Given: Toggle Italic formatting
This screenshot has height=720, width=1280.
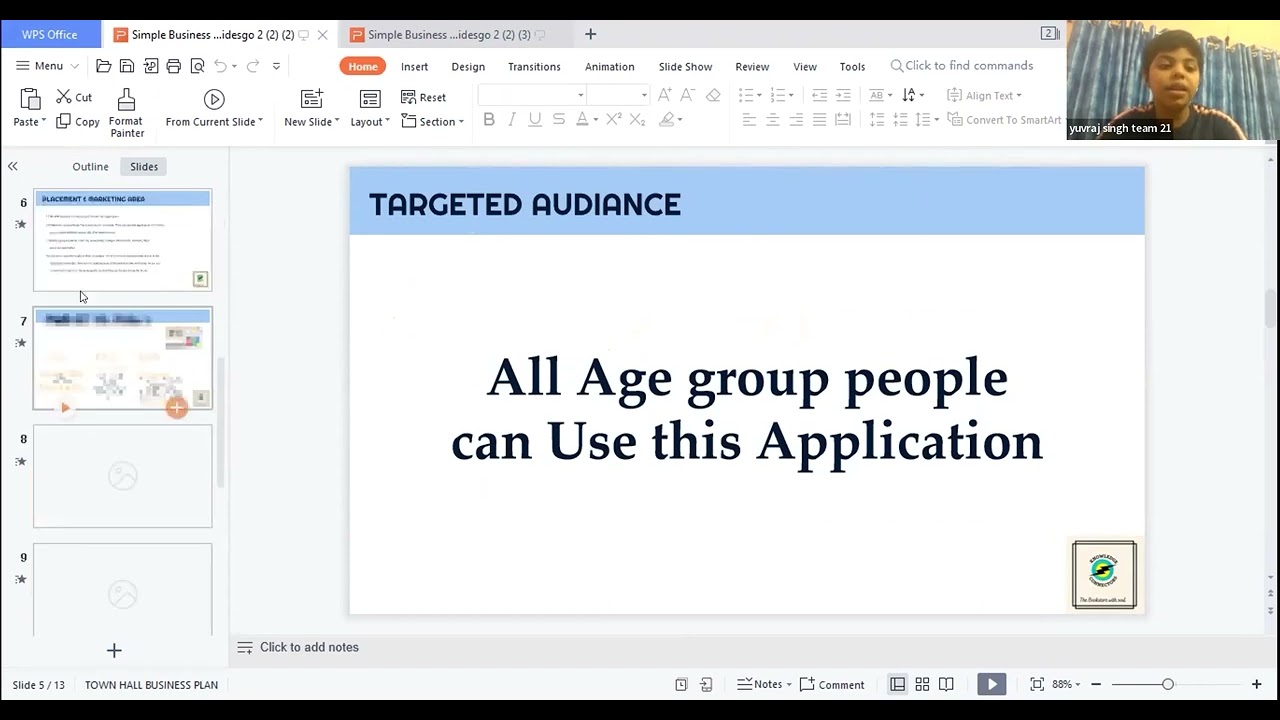Looking at the screenshot, I should pyautogui.click(x=512, y=120).
